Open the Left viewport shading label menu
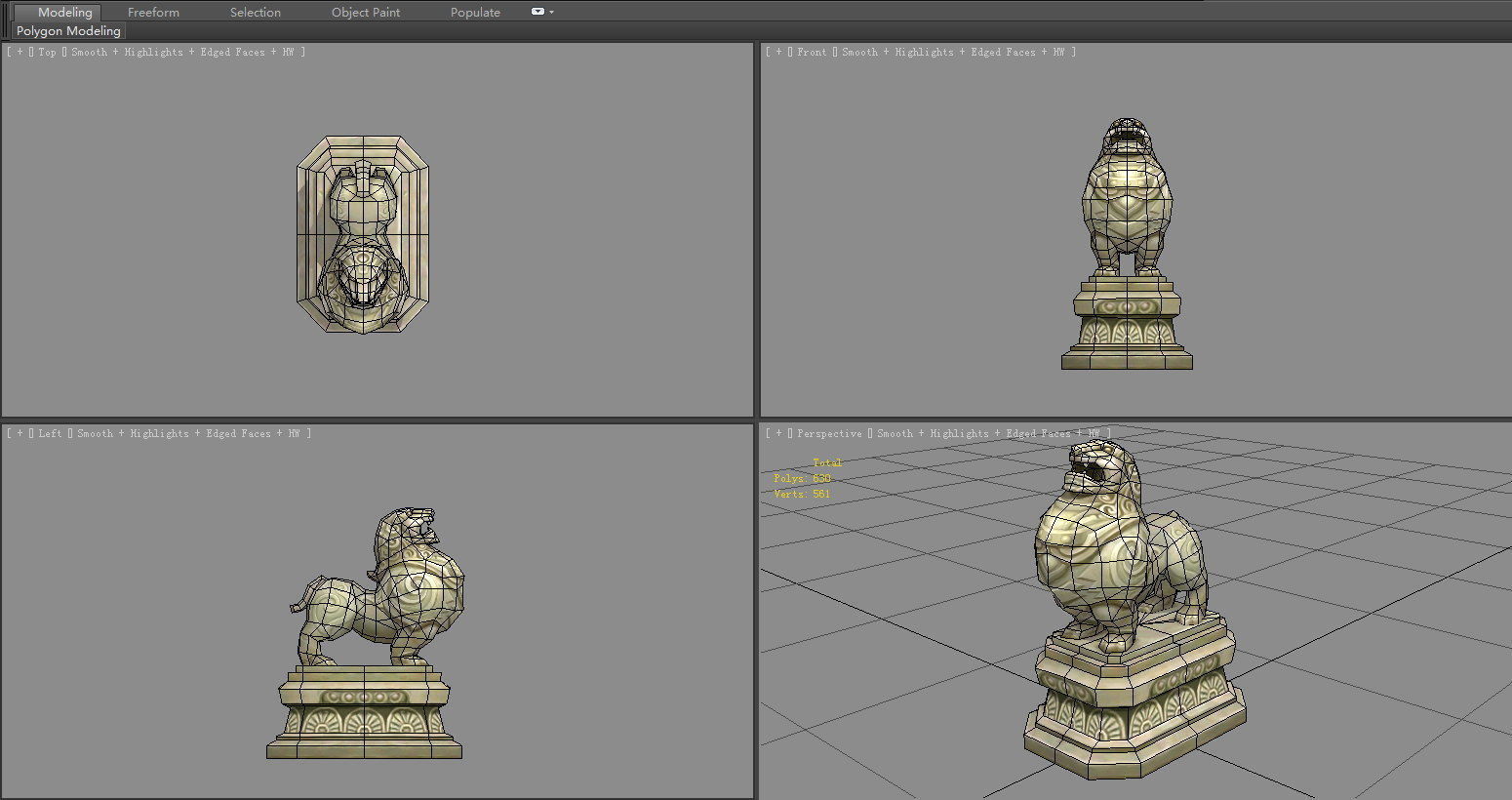Viewport: 1512px width, 800px height. pos(189,433)
